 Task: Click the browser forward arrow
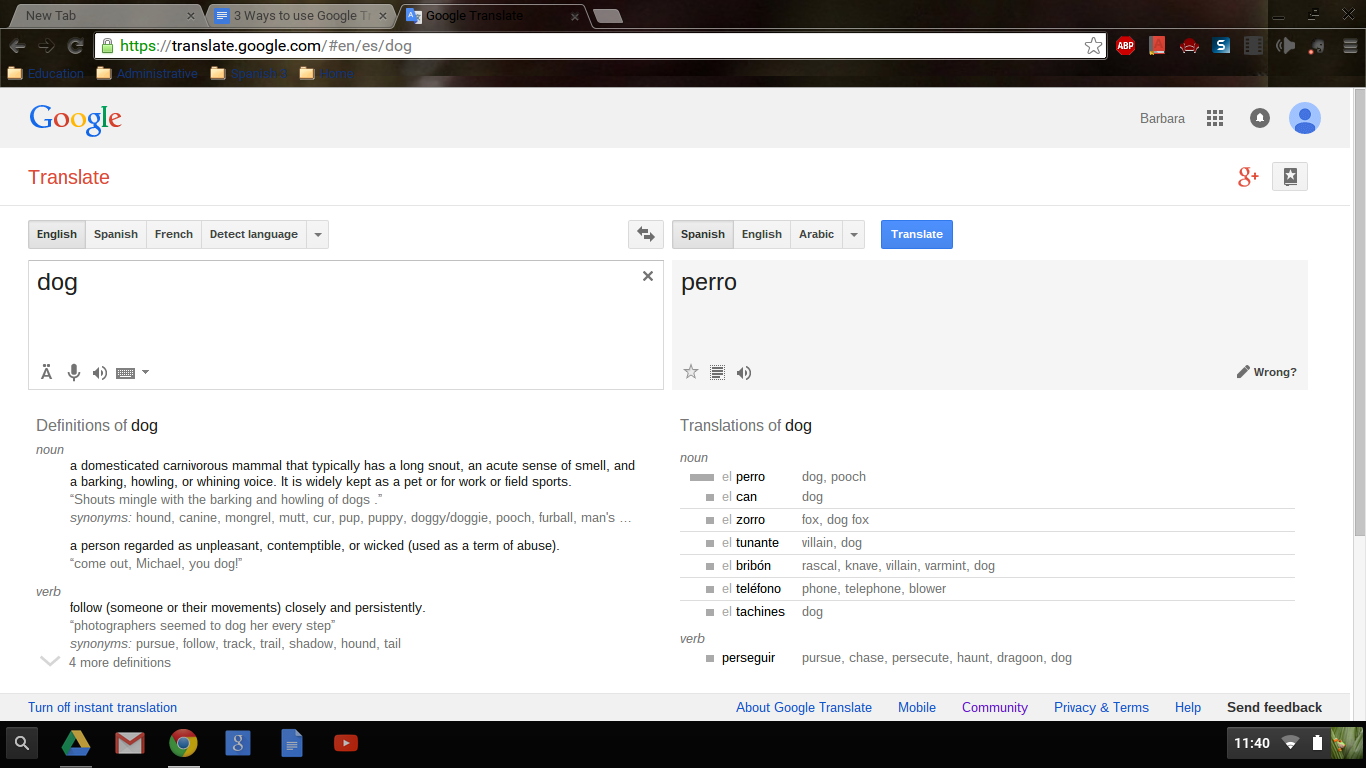[x=46, y=46]
